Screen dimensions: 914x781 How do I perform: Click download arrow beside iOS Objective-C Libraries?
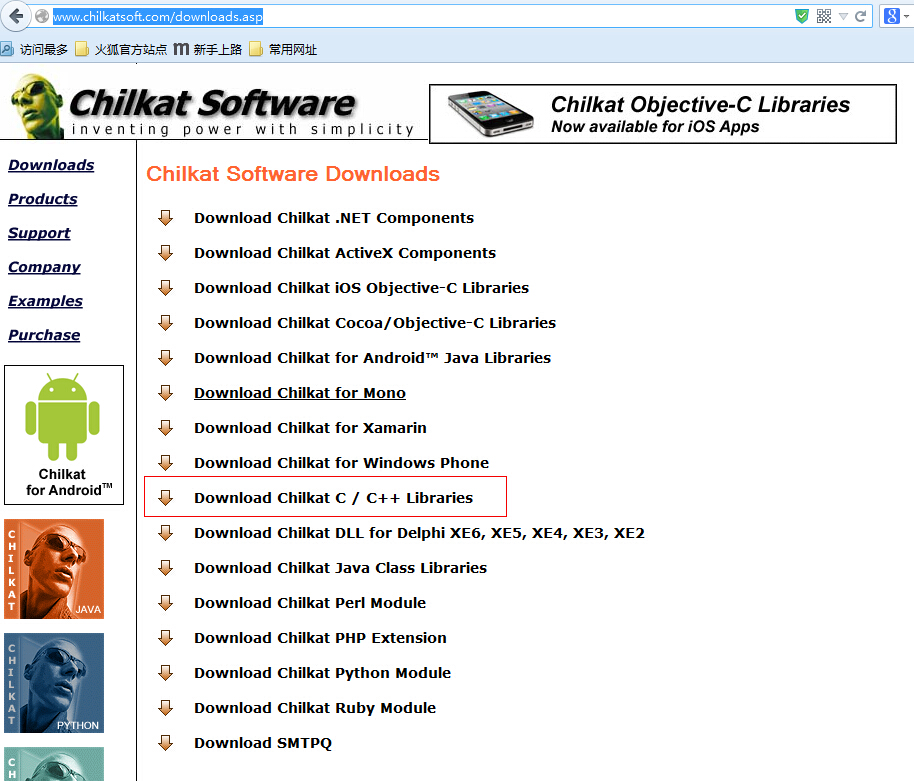[166, 288]
